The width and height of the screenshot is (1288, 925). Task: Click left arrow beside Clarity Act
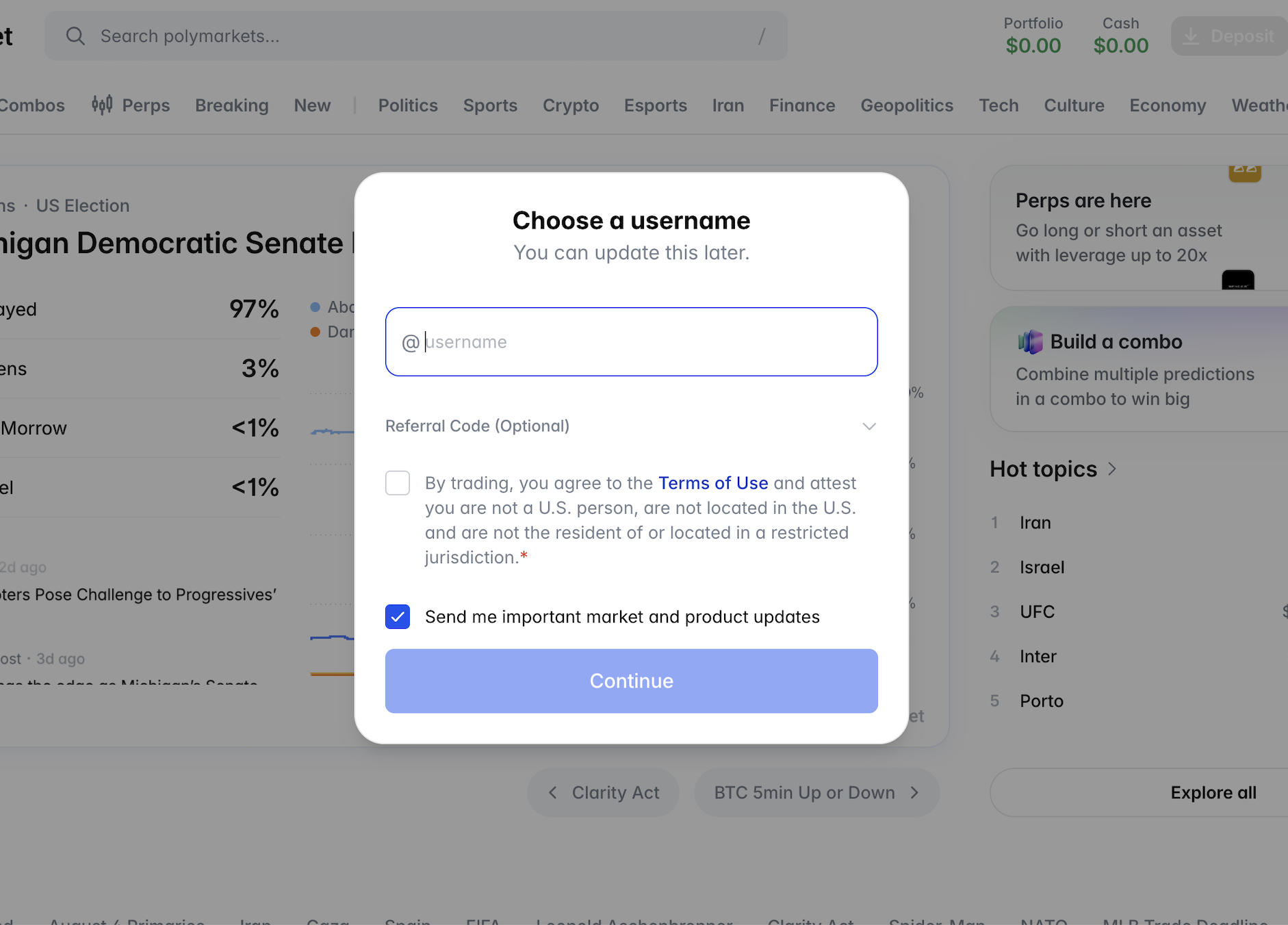point(553,792)
